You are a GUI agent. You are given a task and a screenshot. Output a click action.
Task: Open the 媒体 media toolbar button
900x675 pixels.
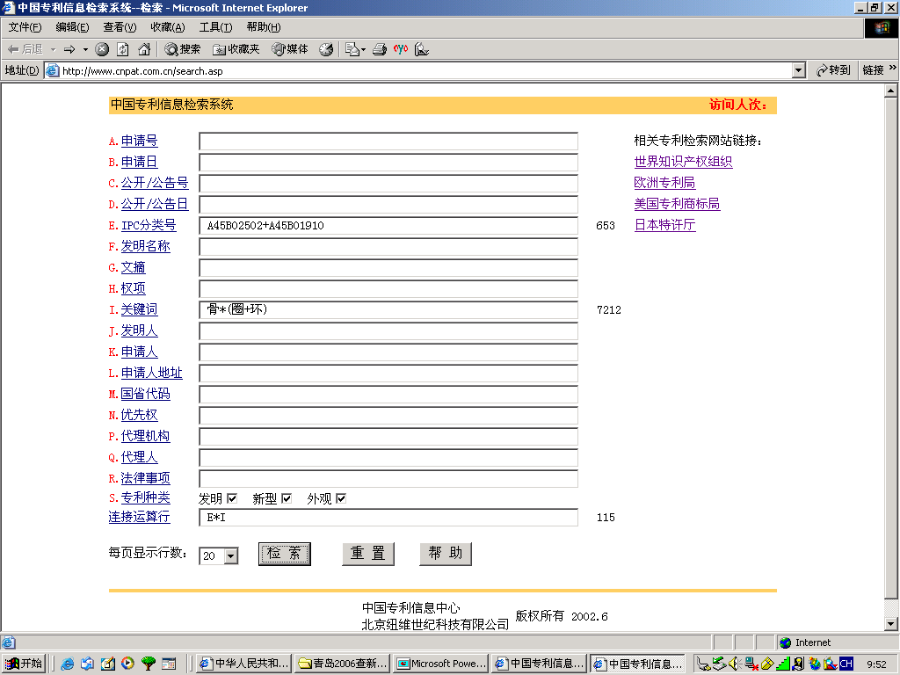(x=290, y=49)
